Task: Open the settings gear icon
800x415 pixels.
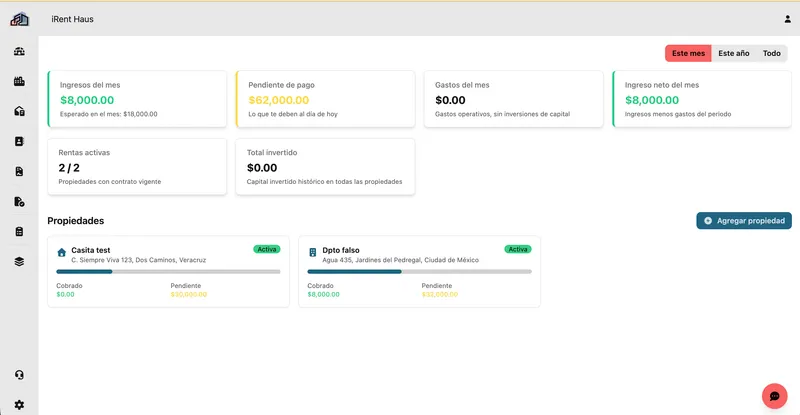Action: pyautogui.click(x=19, y=405)
